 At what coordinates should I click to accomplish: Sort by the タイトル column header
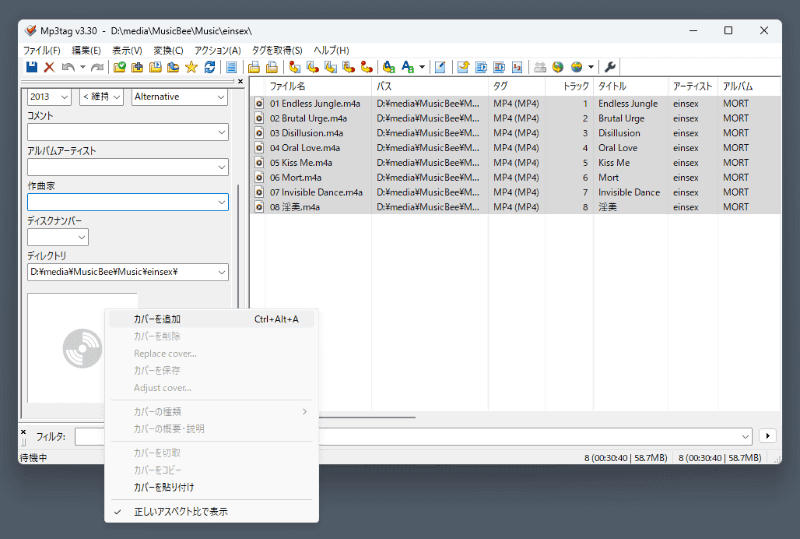[x=631, y=86]
